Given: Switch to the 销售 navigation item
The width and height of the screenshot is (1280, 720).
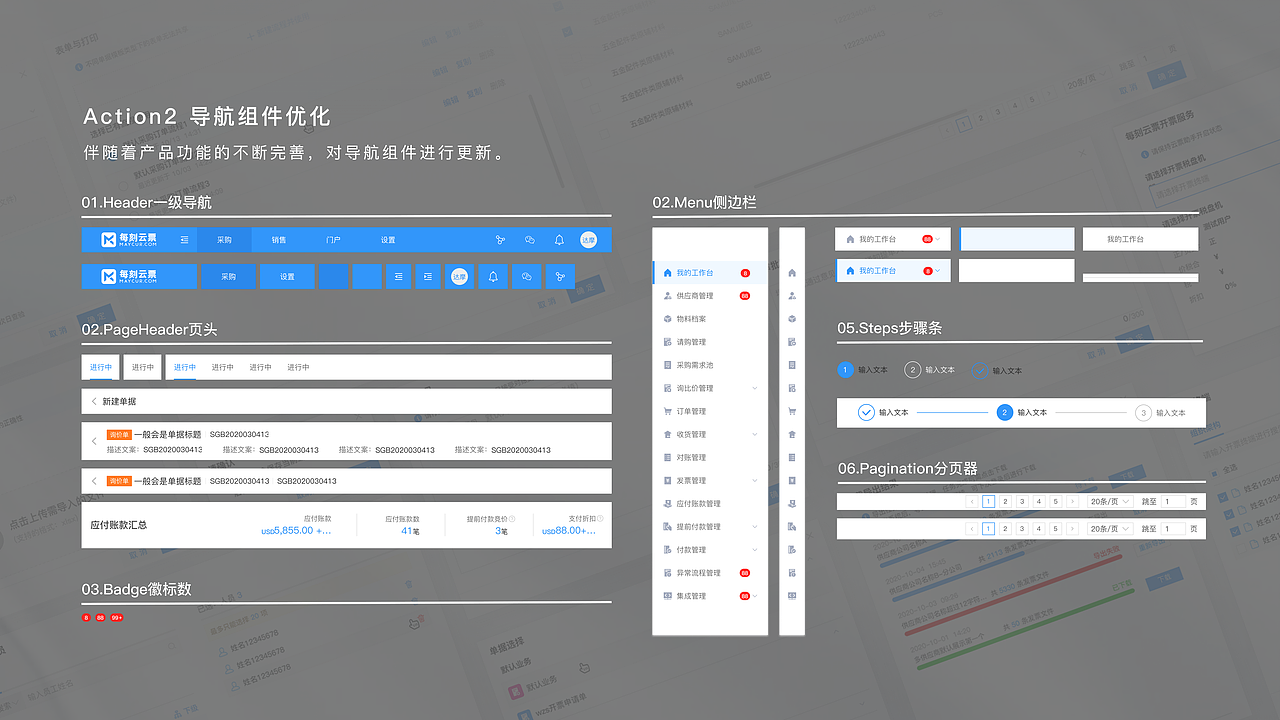Looking at the screenshot, I should [280, 240].
